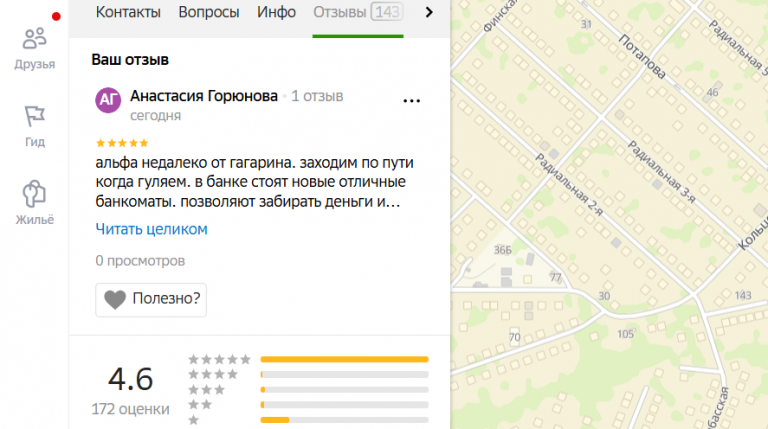Show more tabs with right chevron
The height and width of the screenshot is (429, 768).
pyautogui.click(x=429, y=12)
